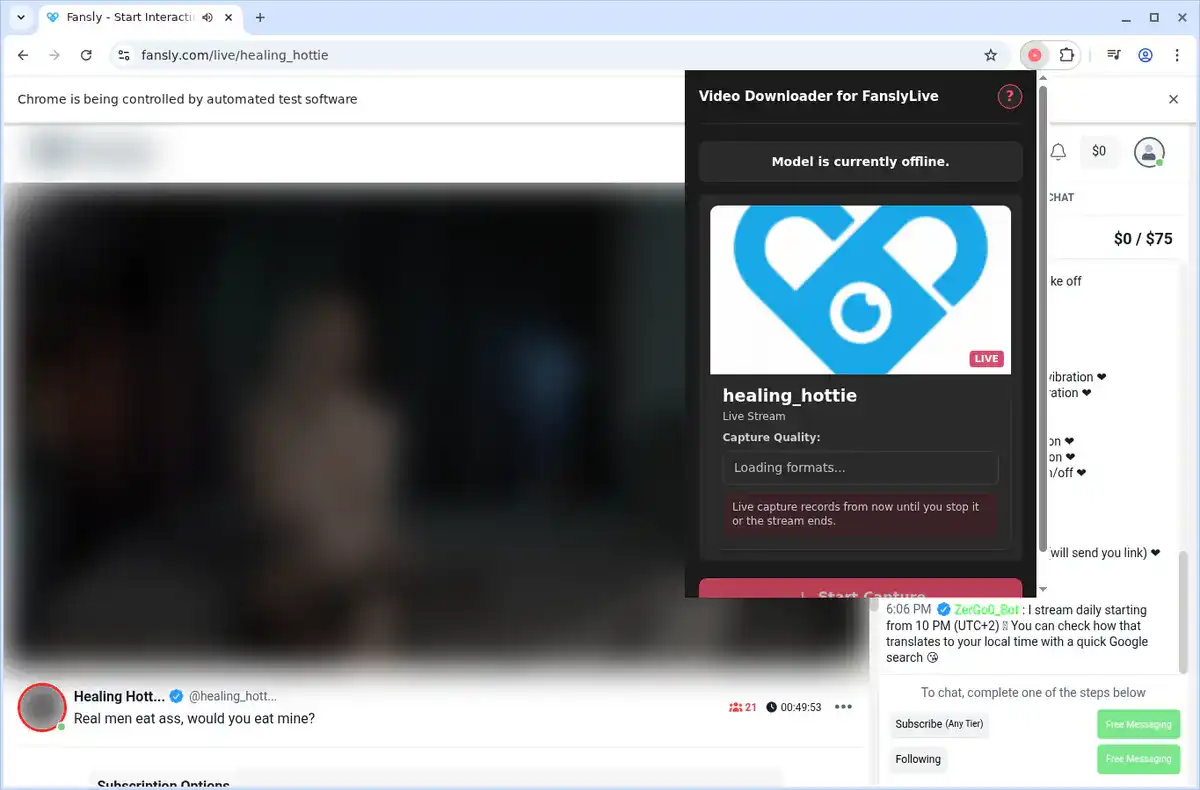
Task: Open the Chrome profile avatar icon
Action: (x=1146, y=55)
